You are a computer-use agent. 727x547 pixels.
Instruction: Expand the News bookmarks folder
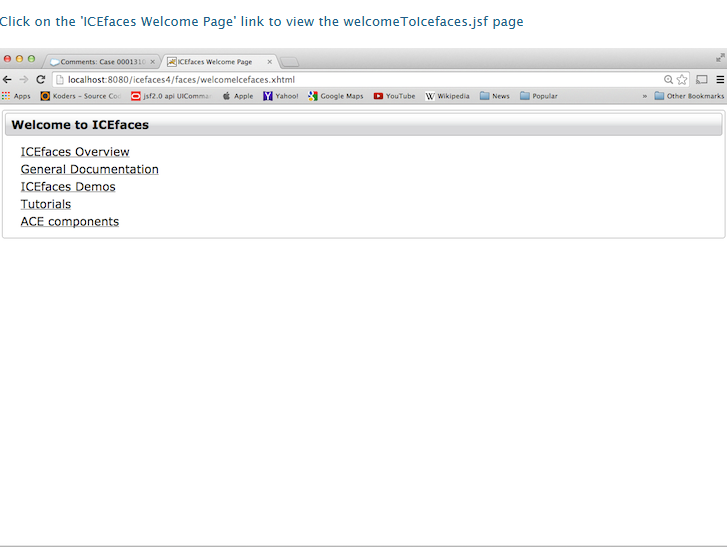[494, 96]
